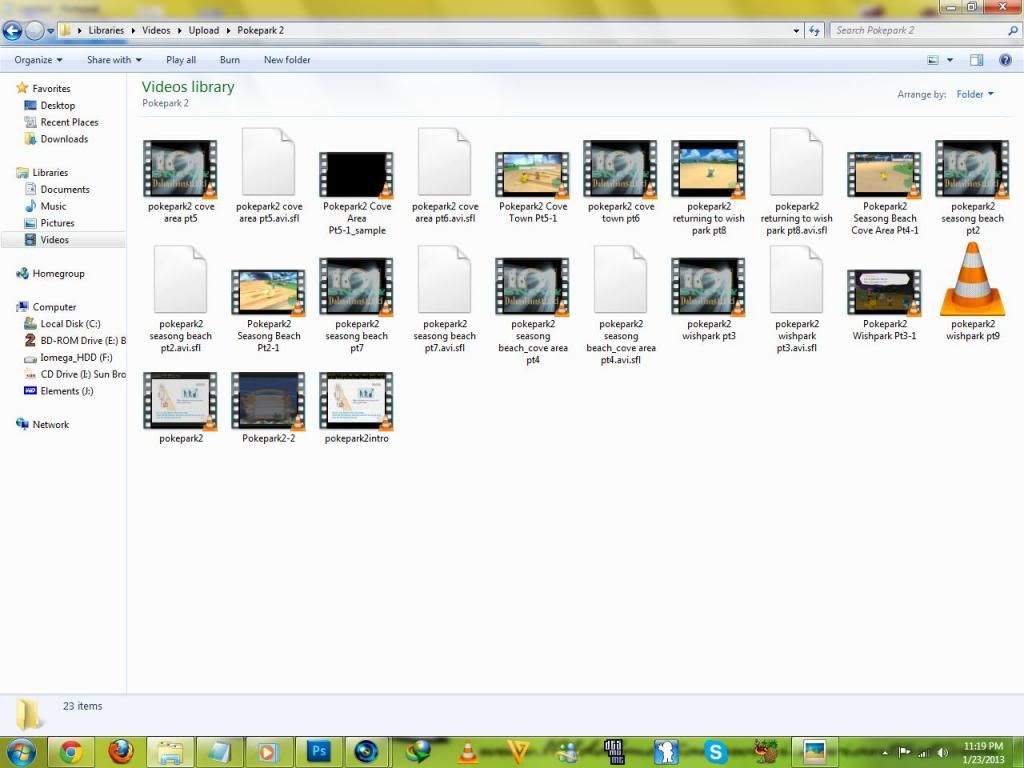Select the pokepark2 seasong beach pt2 video
1024x768 pixels.
point(972,187)
